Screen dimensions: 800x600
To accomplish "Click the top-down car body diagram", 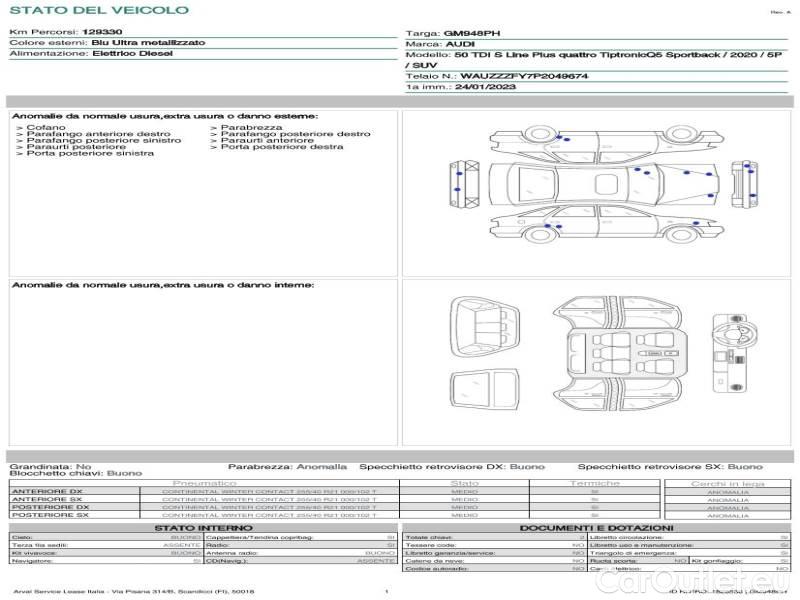I will click(605, 184).
